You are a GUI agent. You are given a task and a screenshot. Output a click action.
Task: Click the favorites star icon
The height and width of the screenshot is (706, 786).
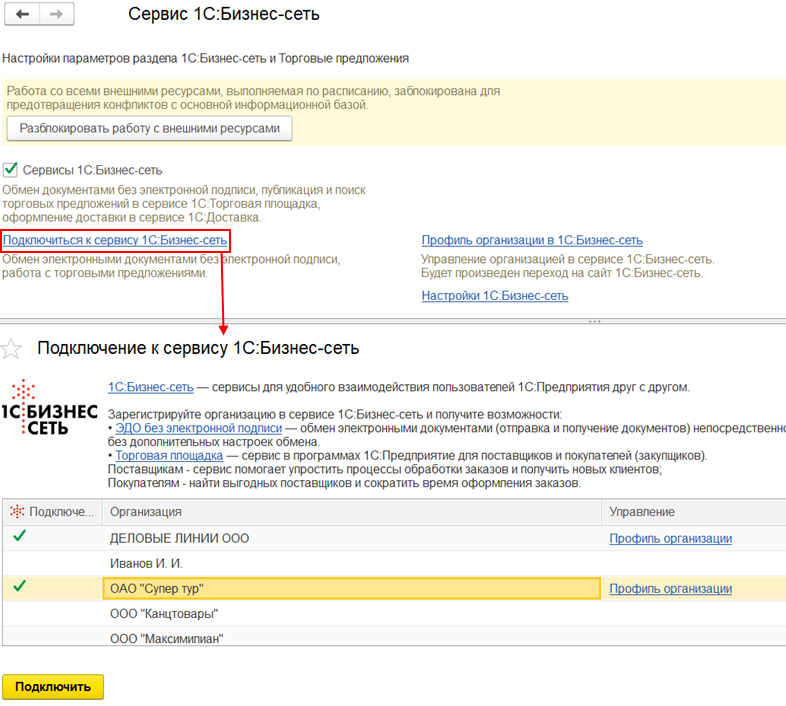(11, 349)
